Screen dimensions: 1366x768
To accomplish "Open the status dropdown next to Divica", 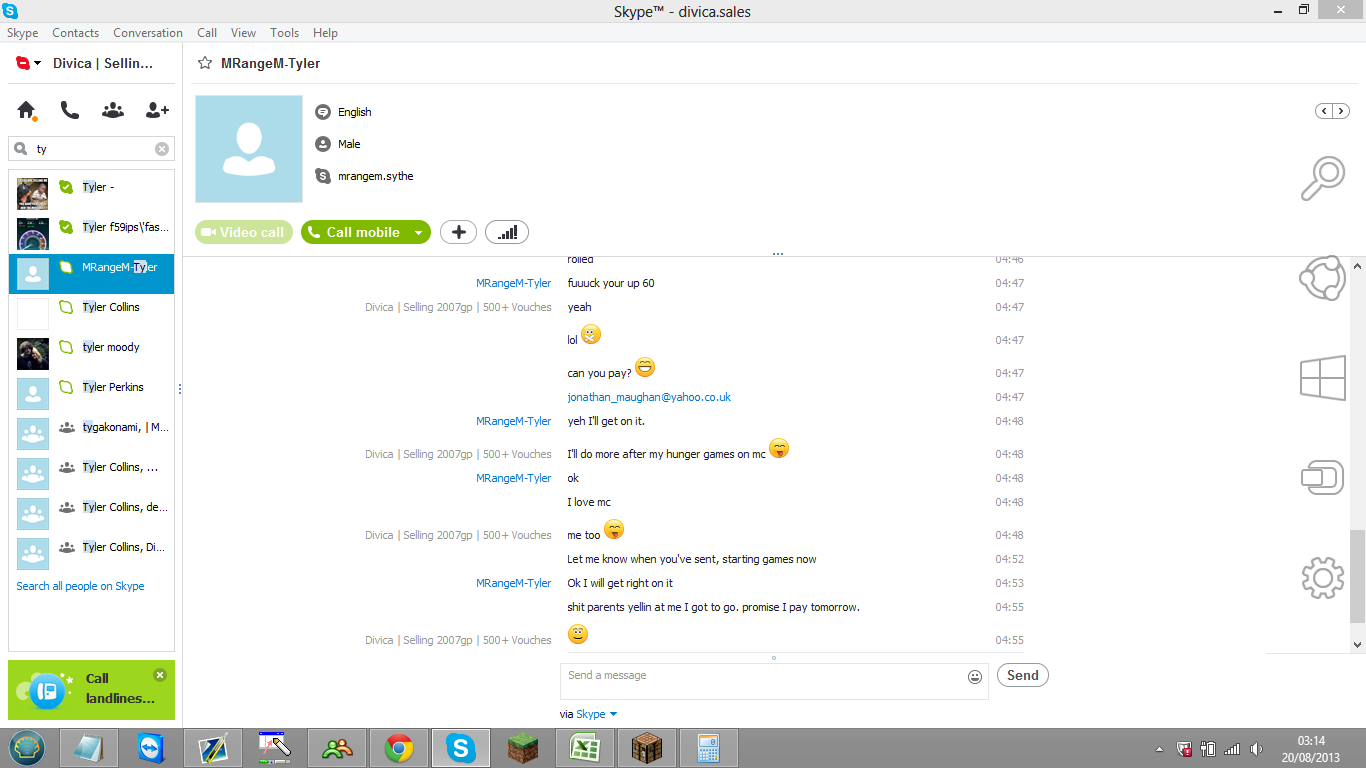I will tap(37, 63).
